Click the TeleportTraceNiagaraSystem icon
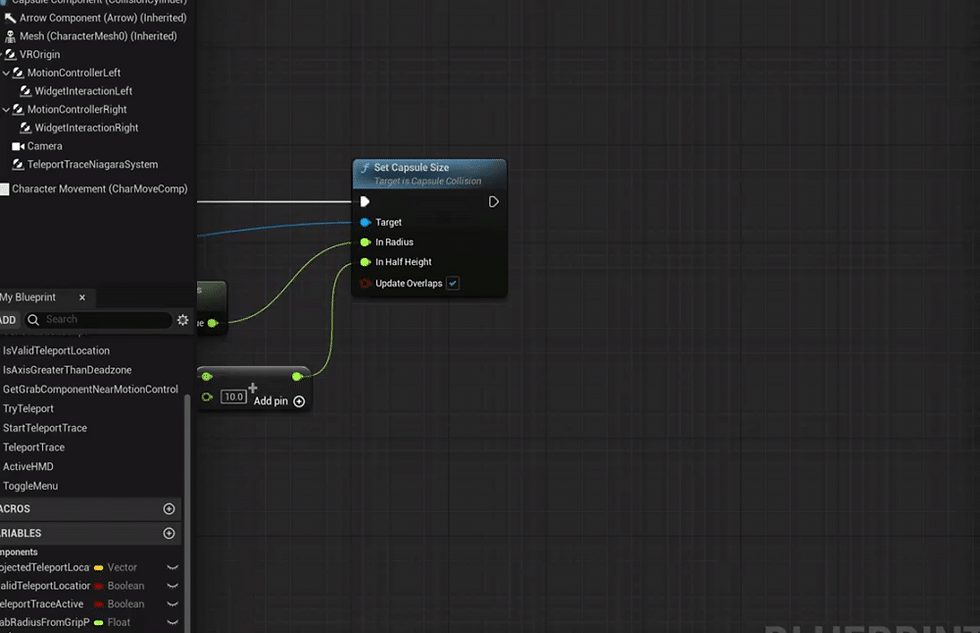Image resolution: width=980 pixels, height=633 pixels. (18, 164)
